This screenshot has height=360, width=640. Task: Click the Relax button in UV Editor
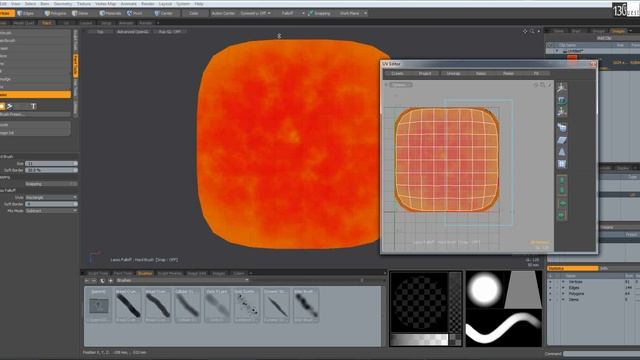coord(481,73)
